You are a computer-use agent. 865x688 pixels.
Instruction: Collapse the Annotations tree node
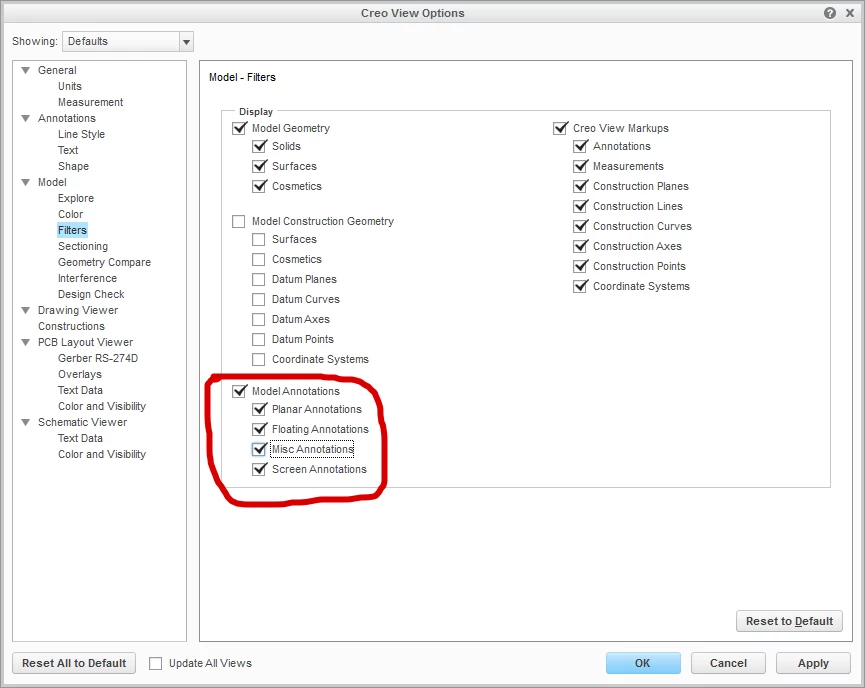coord(25,118)
